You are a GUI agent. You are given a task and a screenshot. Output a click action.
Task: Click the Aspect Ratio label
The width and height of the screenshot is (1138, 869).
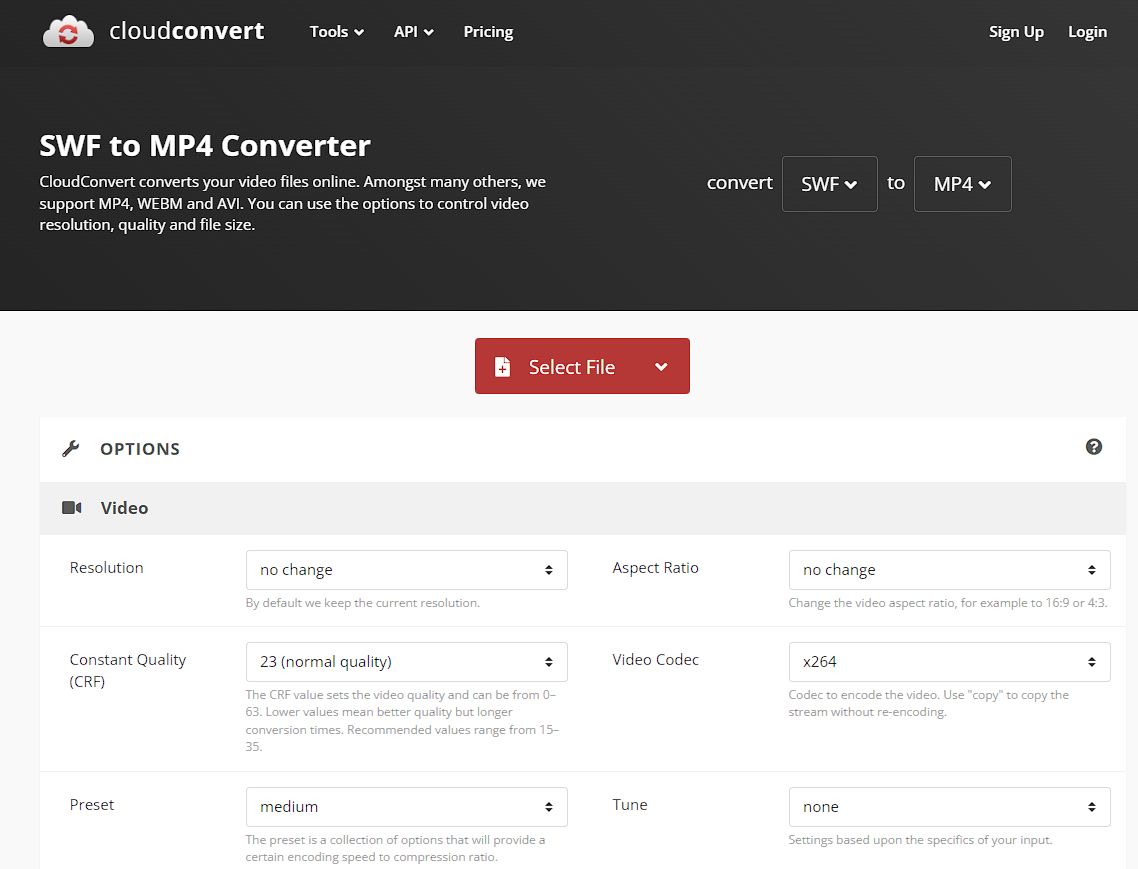tap(655, 568)
